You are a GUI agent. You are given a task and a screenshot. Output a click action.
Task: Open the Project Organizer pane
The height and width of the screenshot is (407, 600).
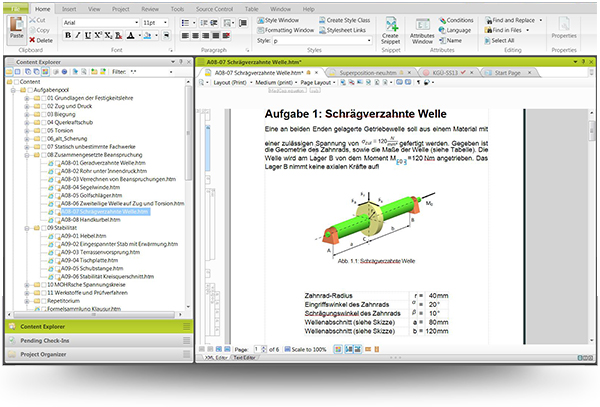point(99,354)
